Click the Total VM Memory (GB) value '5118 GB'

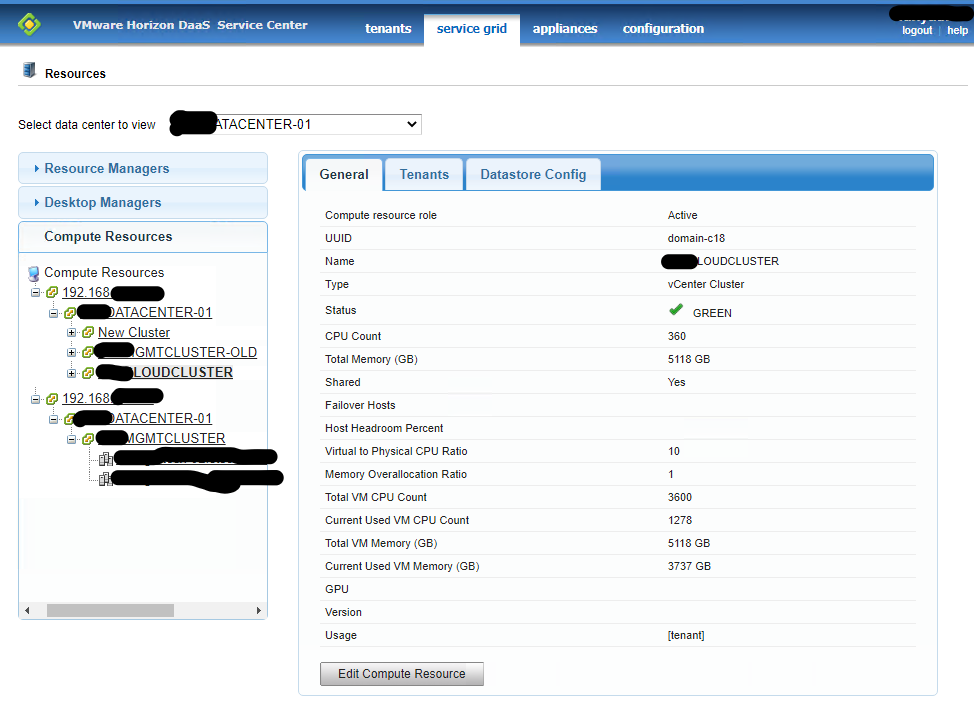tap(689, 543)
